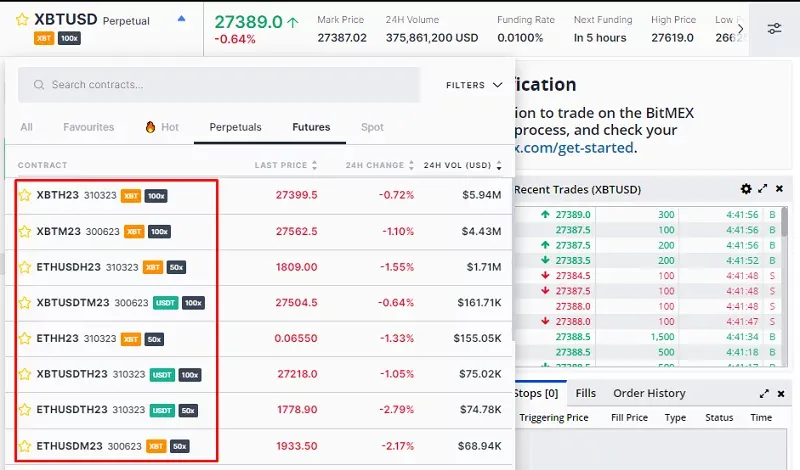Star the XBTUSDTH23 310323 contract

point(24,374)
